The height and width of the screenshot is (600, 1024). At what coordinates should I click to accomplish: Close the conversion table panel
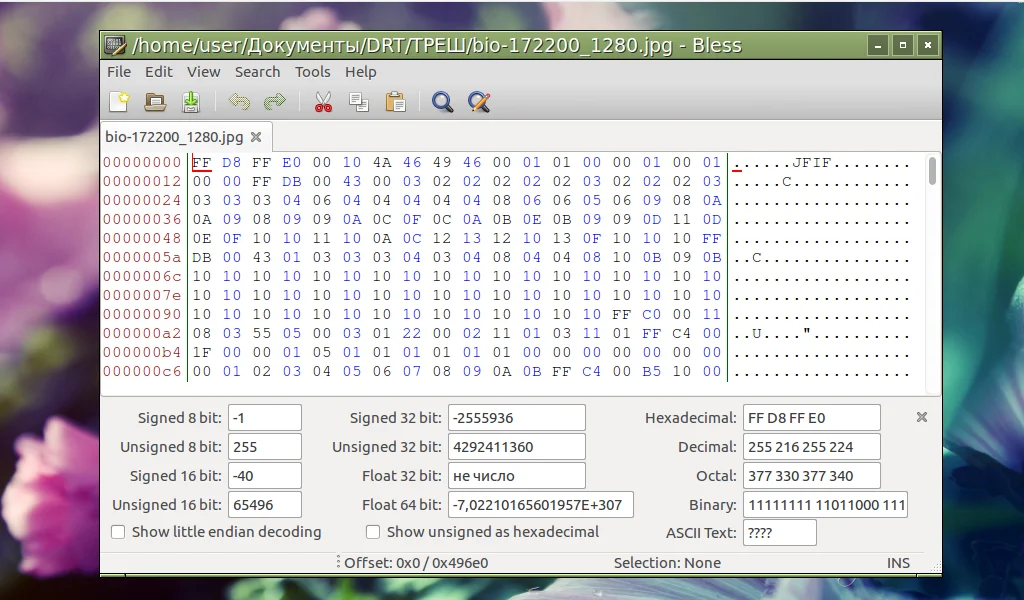click(x=921, y=417)
